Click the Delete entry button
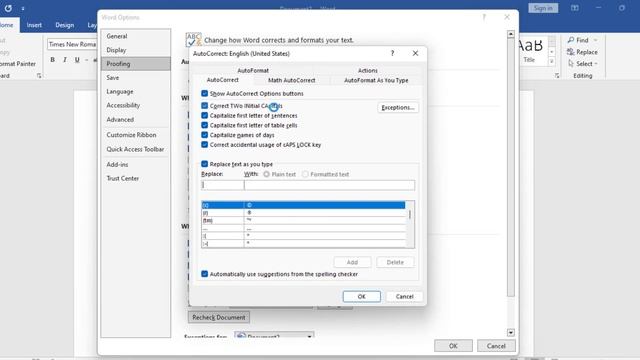Image resolution: width=640 pixels, height=360 pixels. tap(395, 262)
